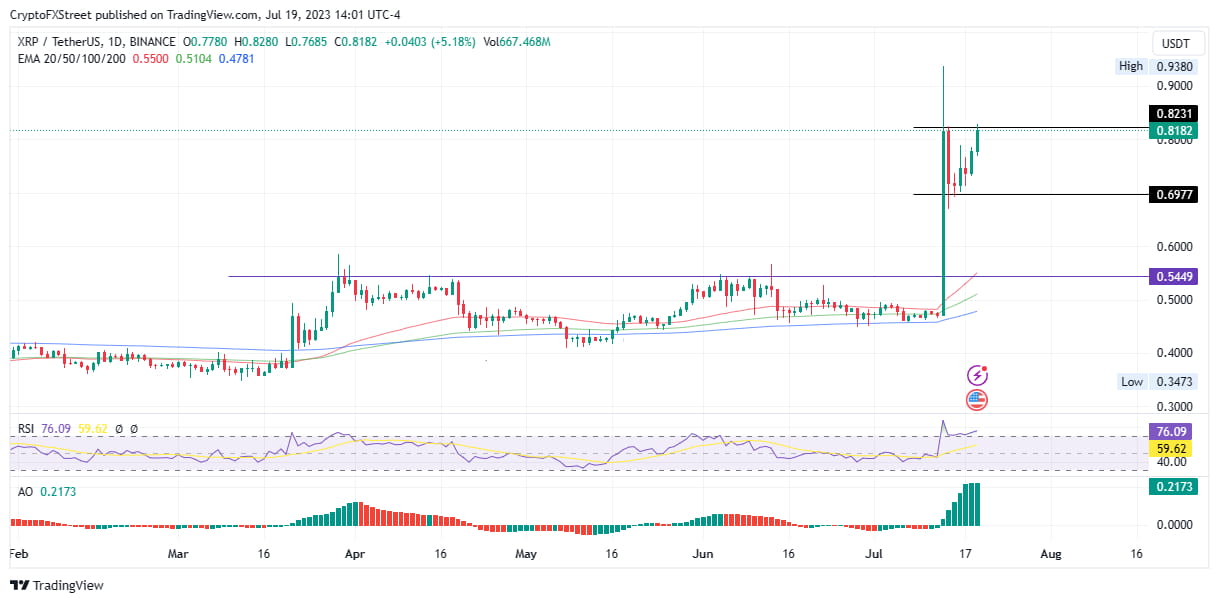Click the 0.8231 resistance price label

1176,114
